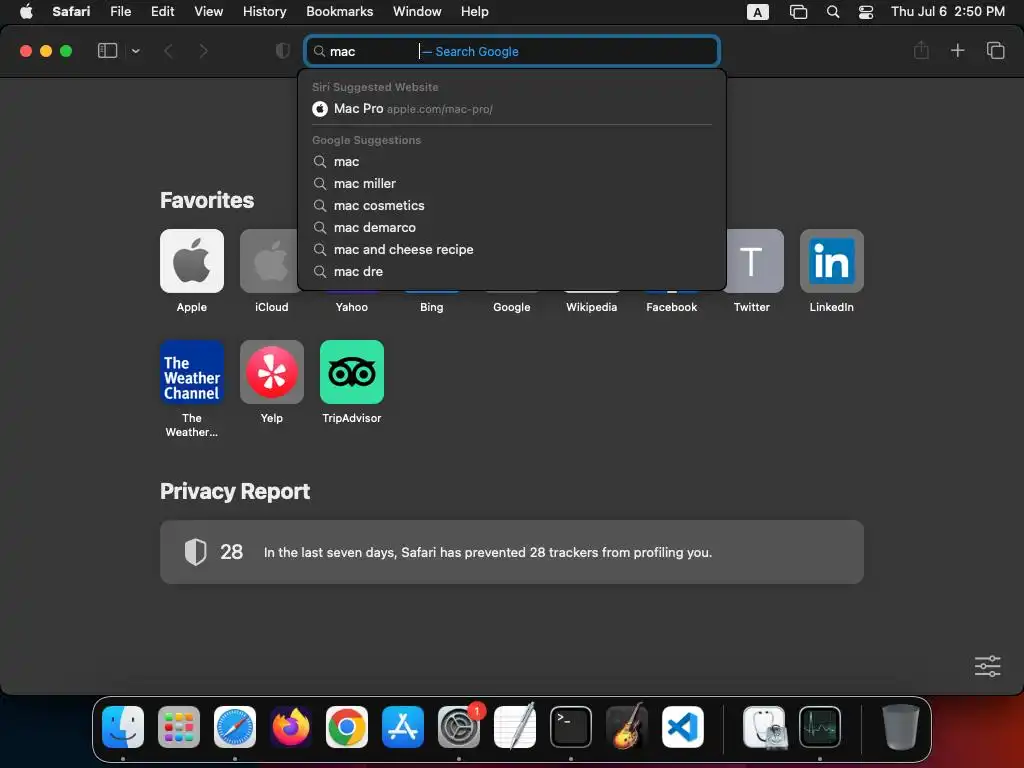Image resolution: width=1024 pixels, height=768 pixels.
Task: Launch Google Chrome from the Dock
Action: 347,726
